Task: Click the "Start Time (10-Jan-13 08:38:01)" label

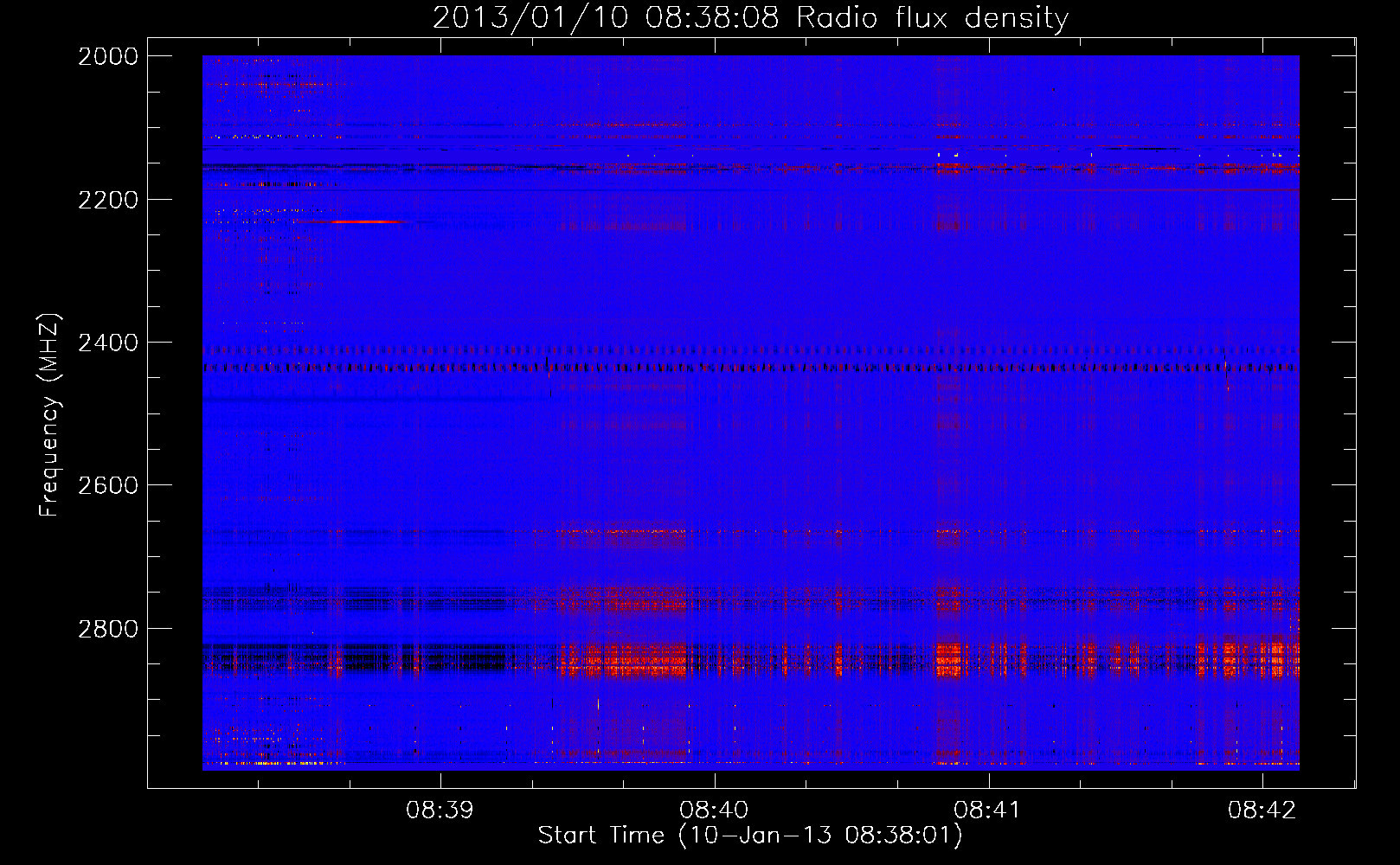Action: click(750, 836)
